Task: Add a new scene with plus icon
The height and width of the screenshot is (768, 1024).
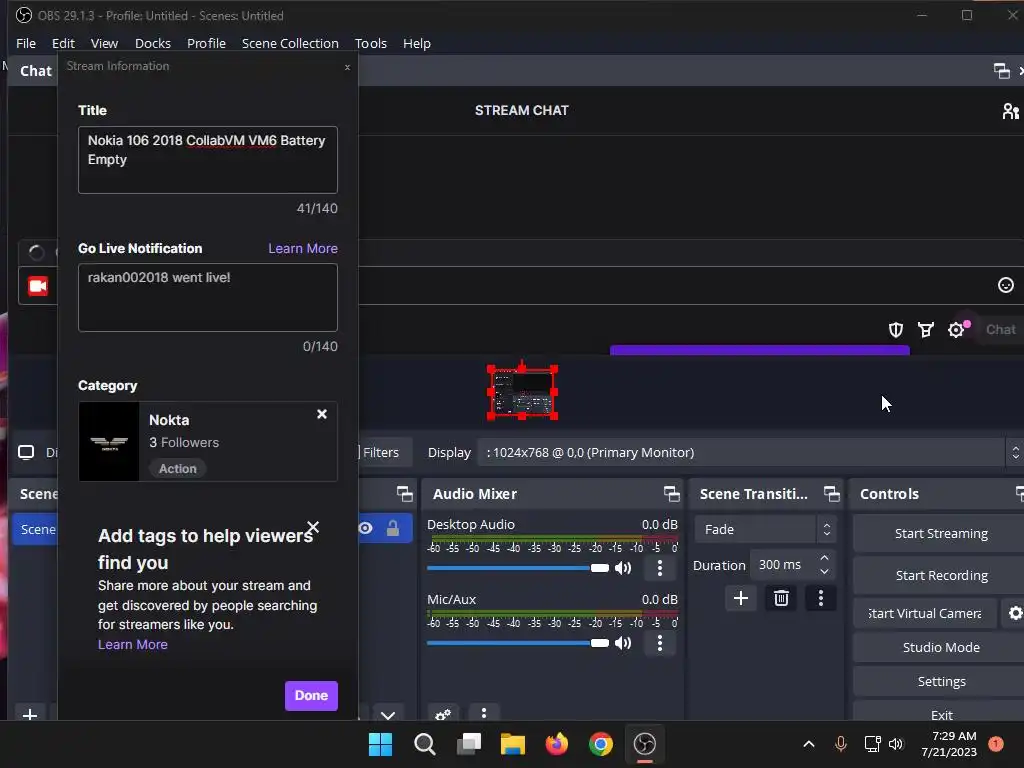Action: [x=30, y=714]
